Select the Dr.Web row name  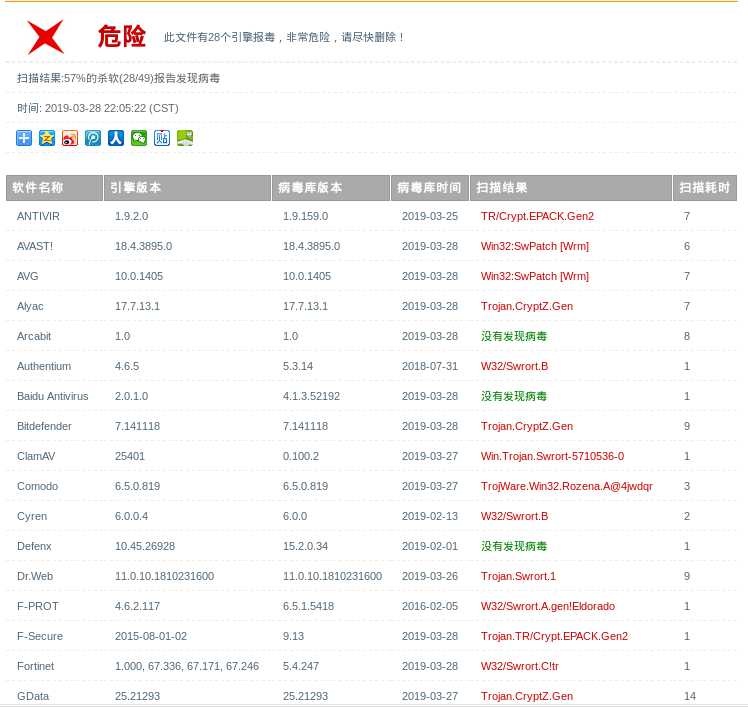(x=35, y=577)
